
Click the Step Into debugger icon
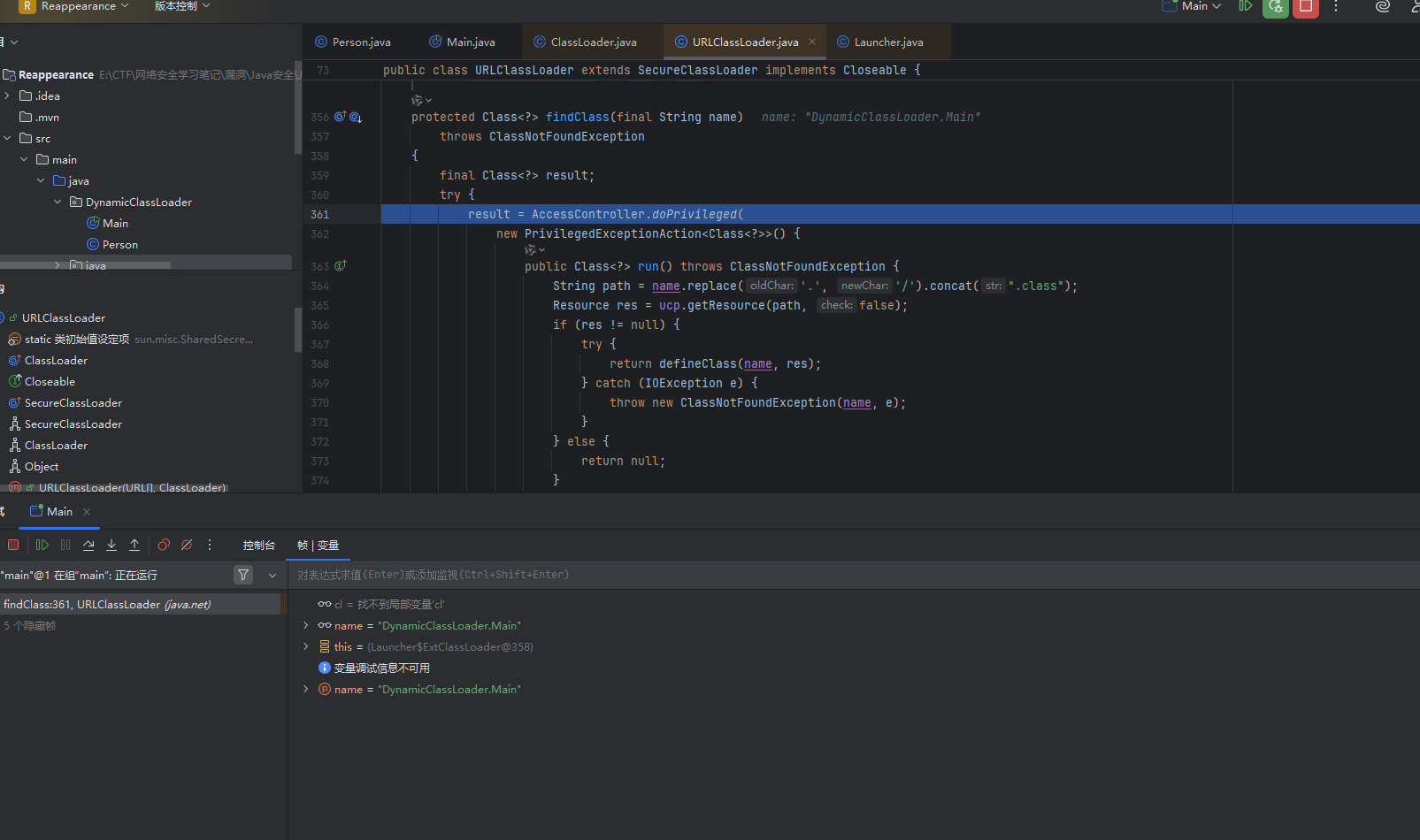(x=111, y=546)
